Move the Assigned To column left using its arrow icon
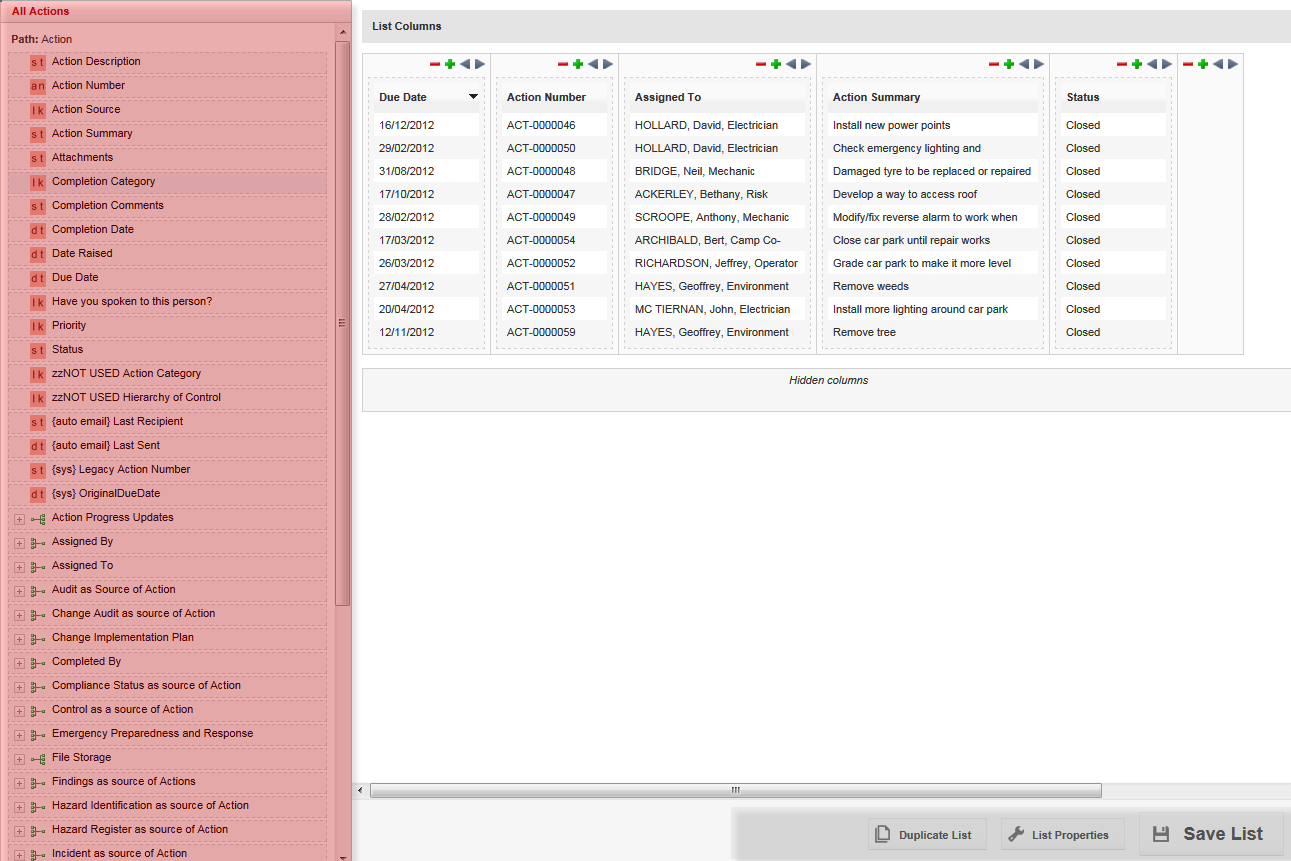 (790, 63)
